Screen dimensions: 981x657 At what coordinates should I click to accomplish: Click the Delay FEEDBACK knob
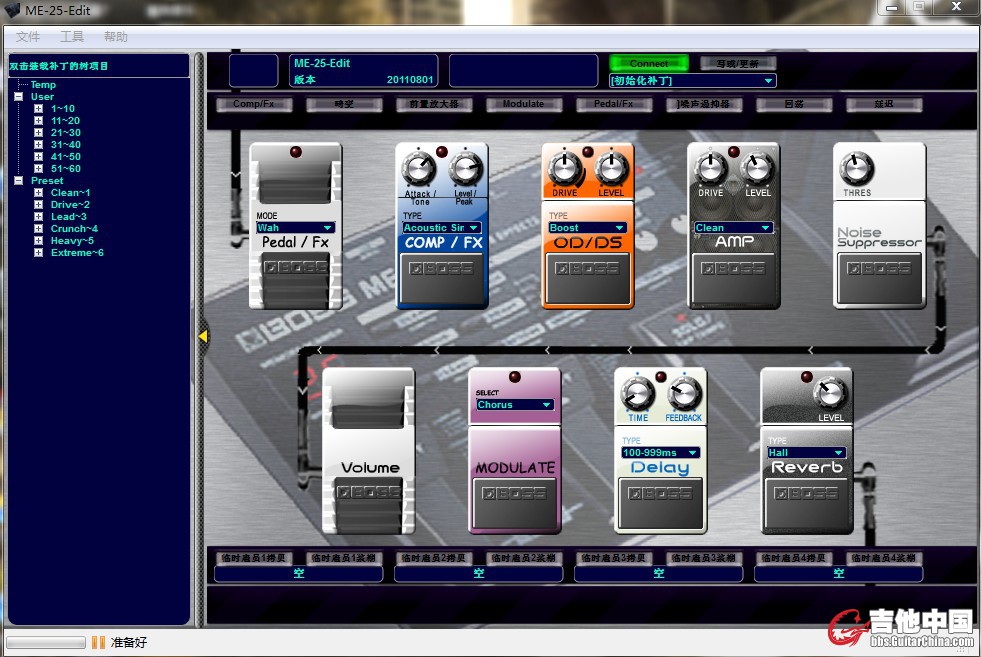[x=684, y=394]
